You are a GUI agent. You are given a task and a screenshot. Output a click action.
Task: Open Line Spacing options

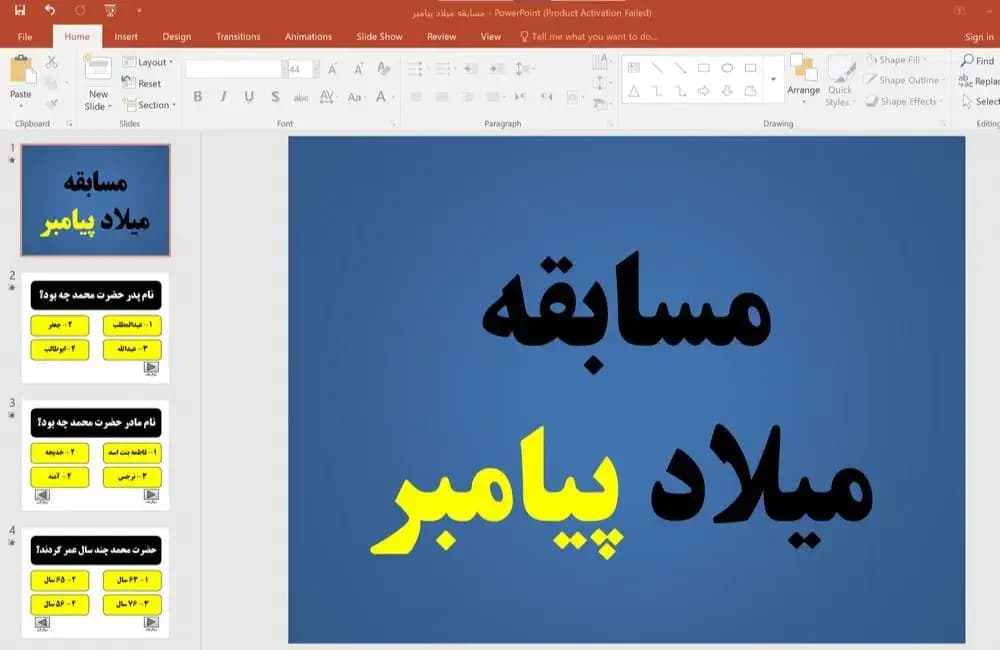click(x=524, y=68)
